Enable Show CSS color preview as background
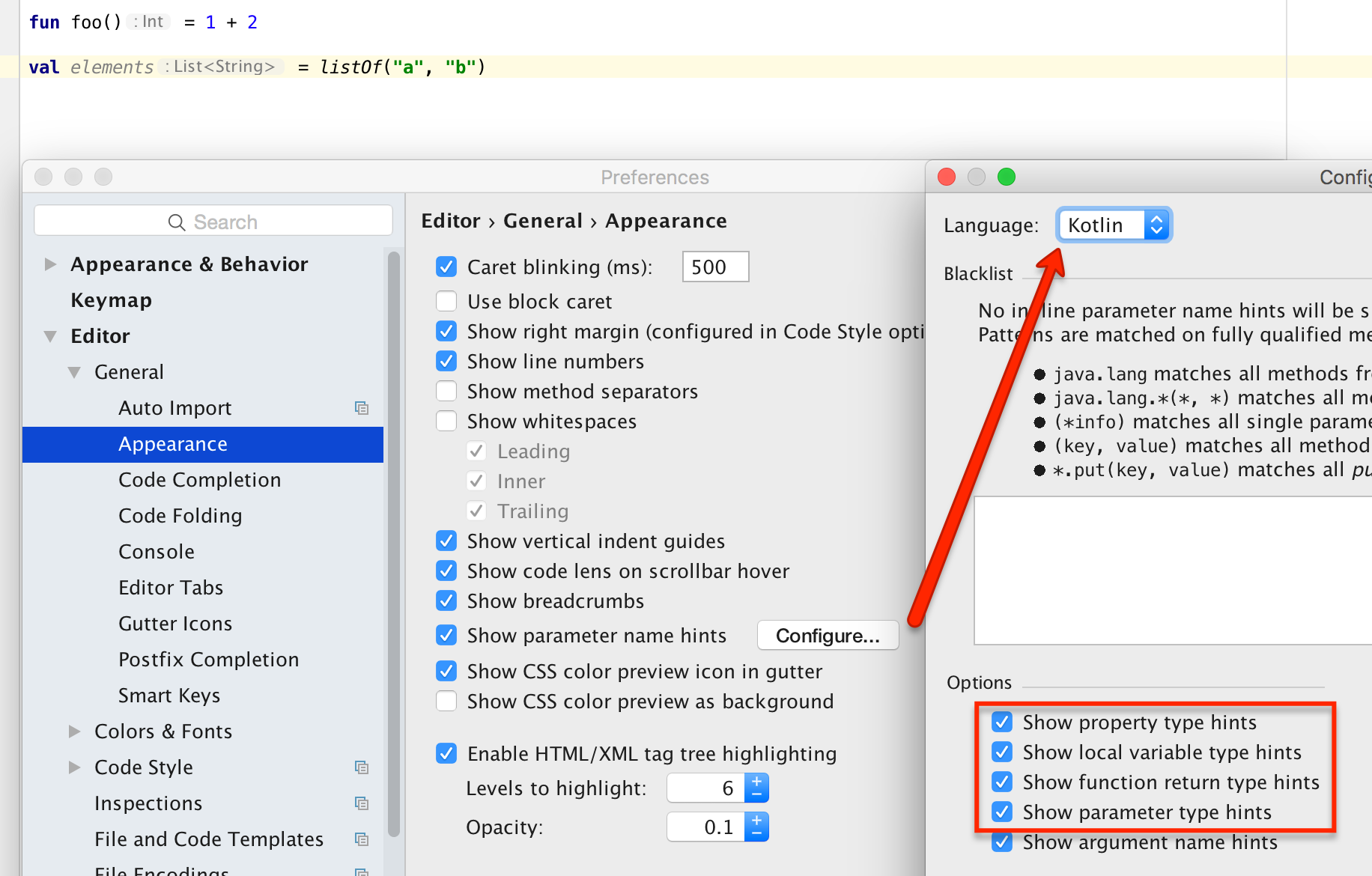Image resolution: width=1372 pixels, height=876 pixels. [446, 701]
